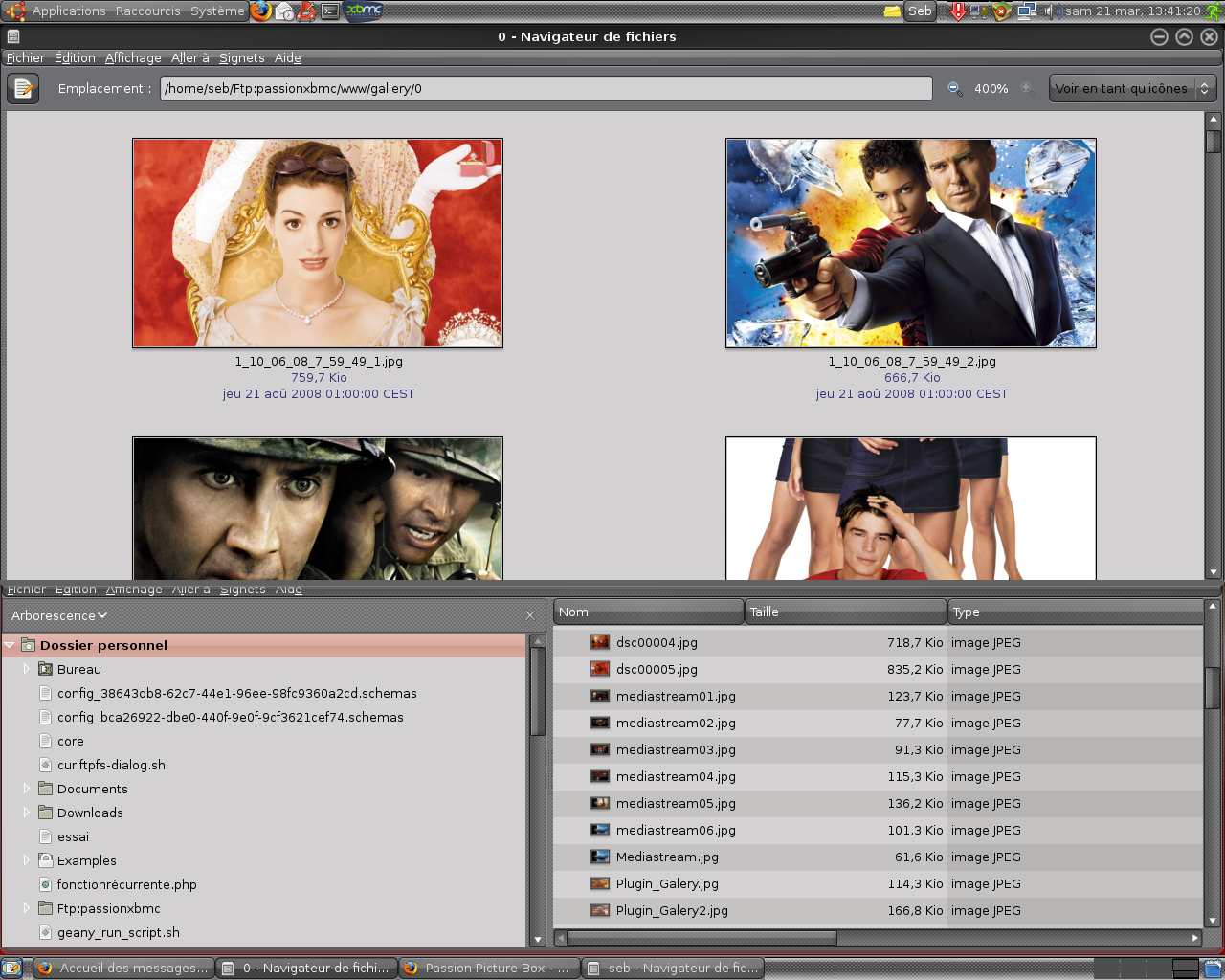This screenshot has height=980, width=1225.
Task: Click the mail clock launcher in top panel
Action: click(285, 11)
